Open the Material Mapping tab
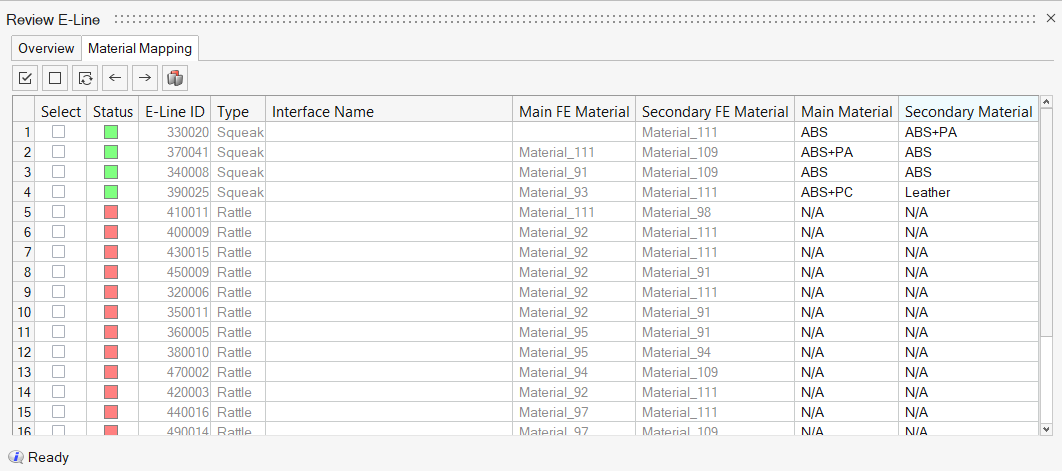Image resolution: width=1062 pixels, height=471 pixels. click(x=139, y=48)
